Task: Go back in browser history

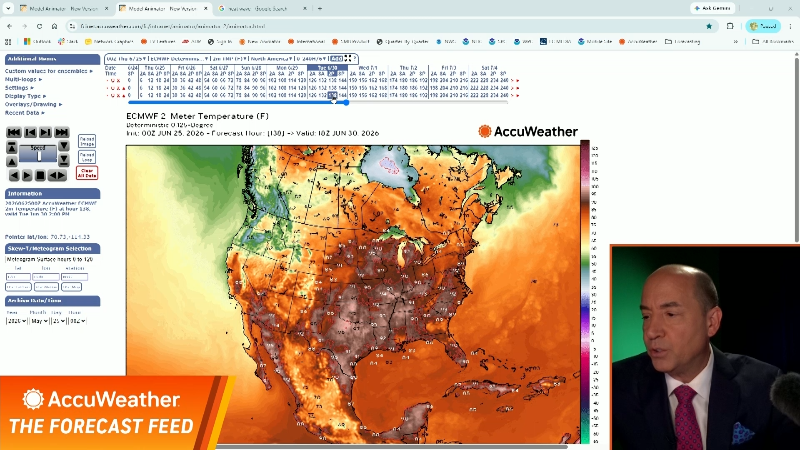Action: (x=10, y=26)
